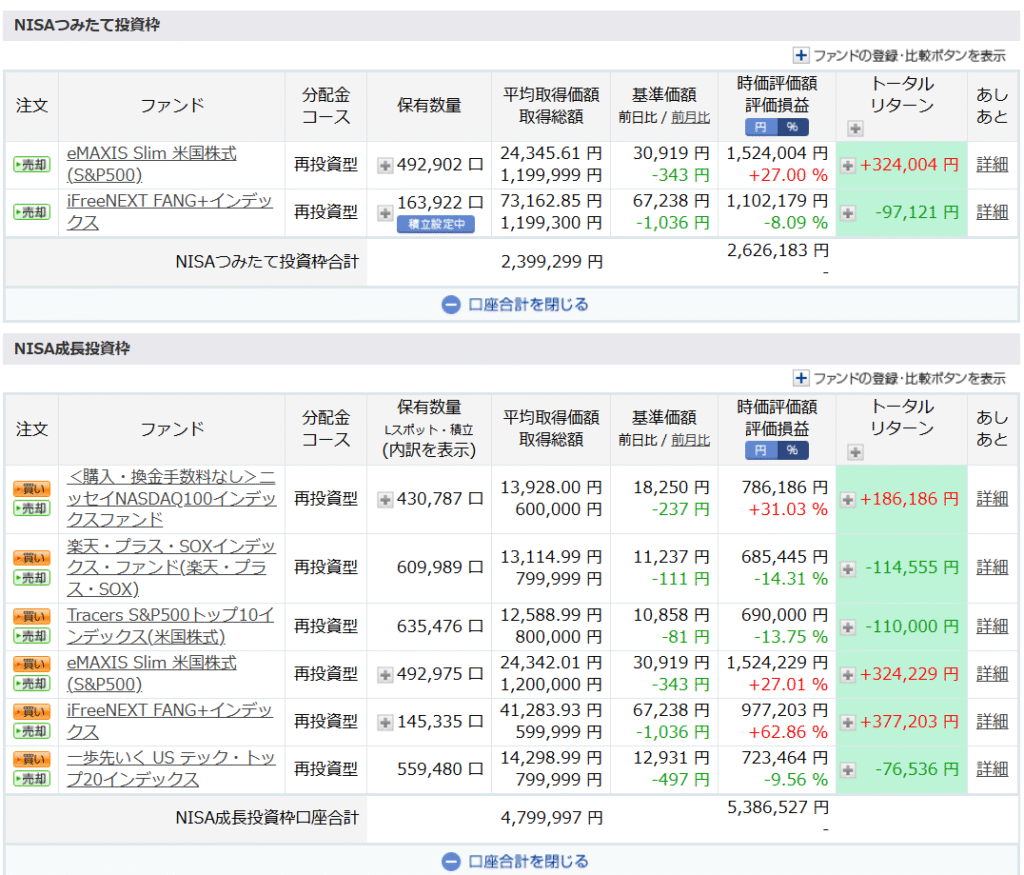Collapse 口座合計 under つみたて投資枠
Viewport: 1024px width, 875px height.
515,305
